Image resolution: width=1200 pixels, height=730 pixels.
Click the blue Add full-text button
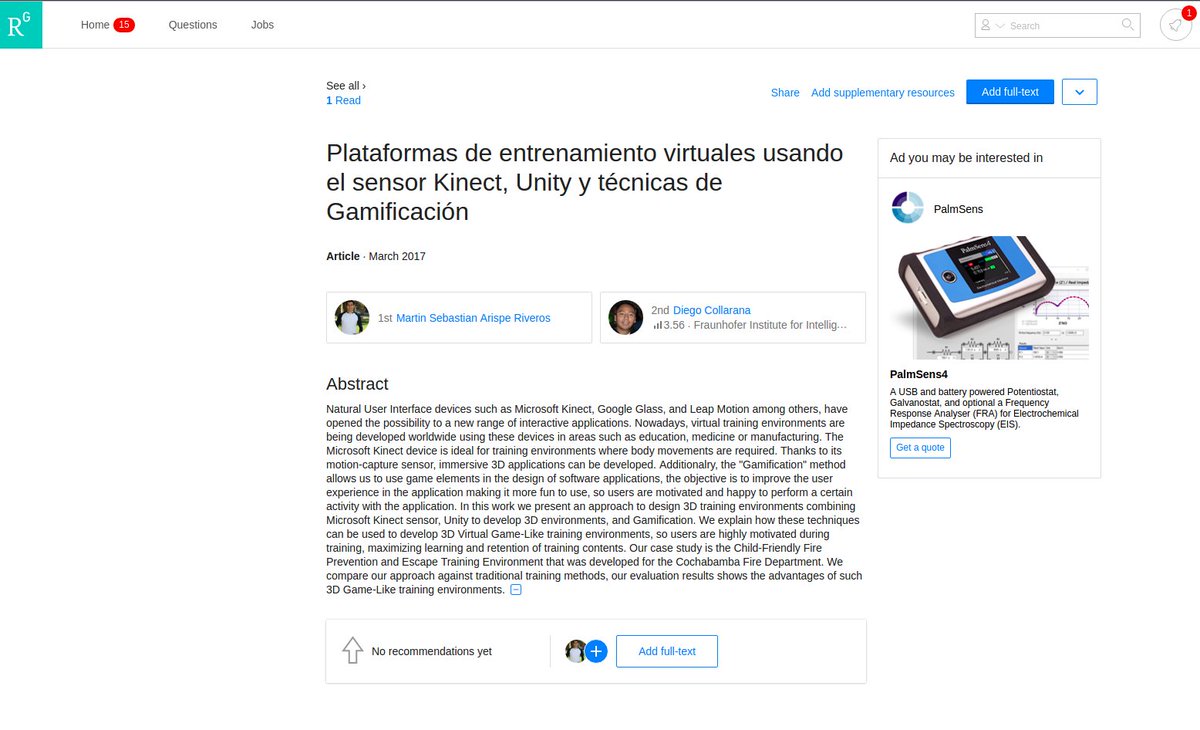click(1010, 92)
